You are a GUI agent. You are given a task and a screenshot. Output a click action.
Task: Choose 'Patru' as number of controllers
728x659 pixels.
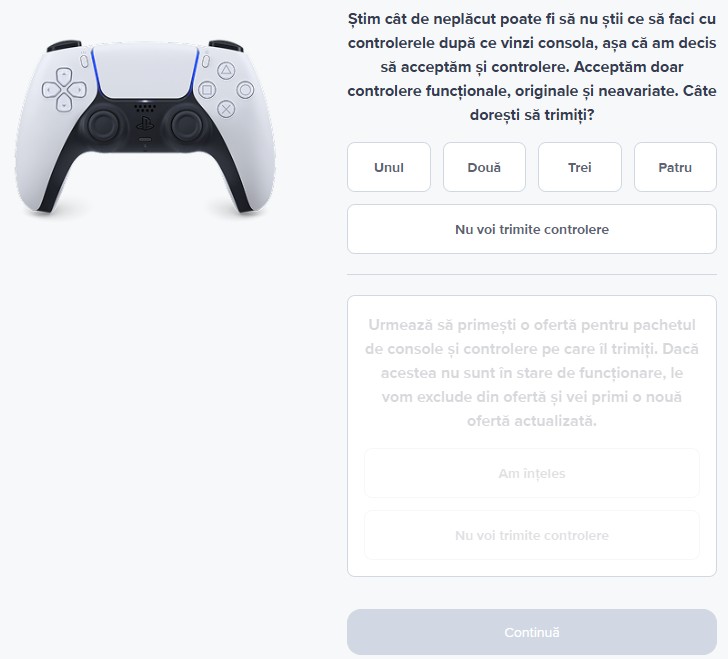click(676, 167)
